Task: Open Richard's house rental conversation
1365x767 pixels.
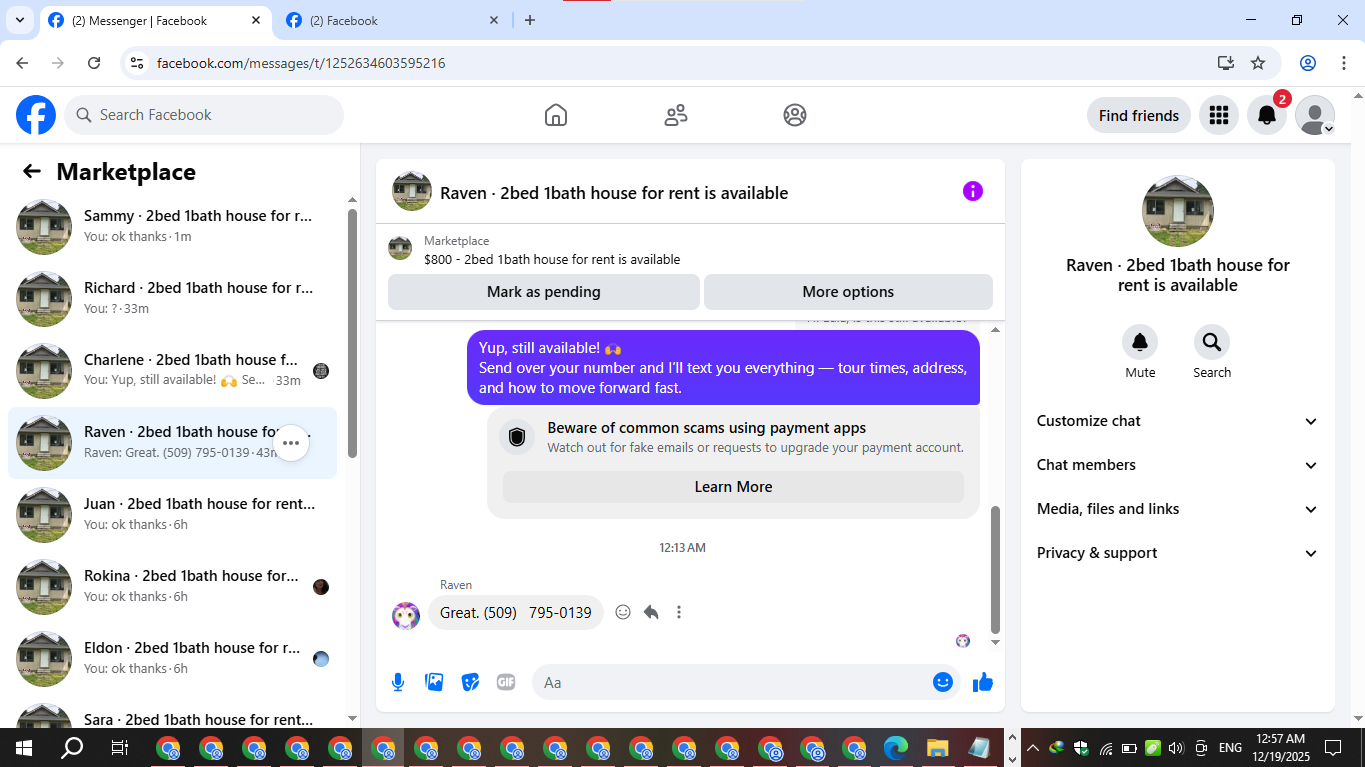Action: (172, 298)
